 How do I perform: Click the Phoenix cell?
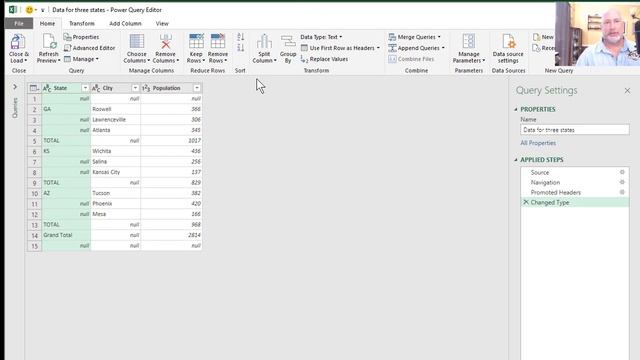(x=116, y=204)
